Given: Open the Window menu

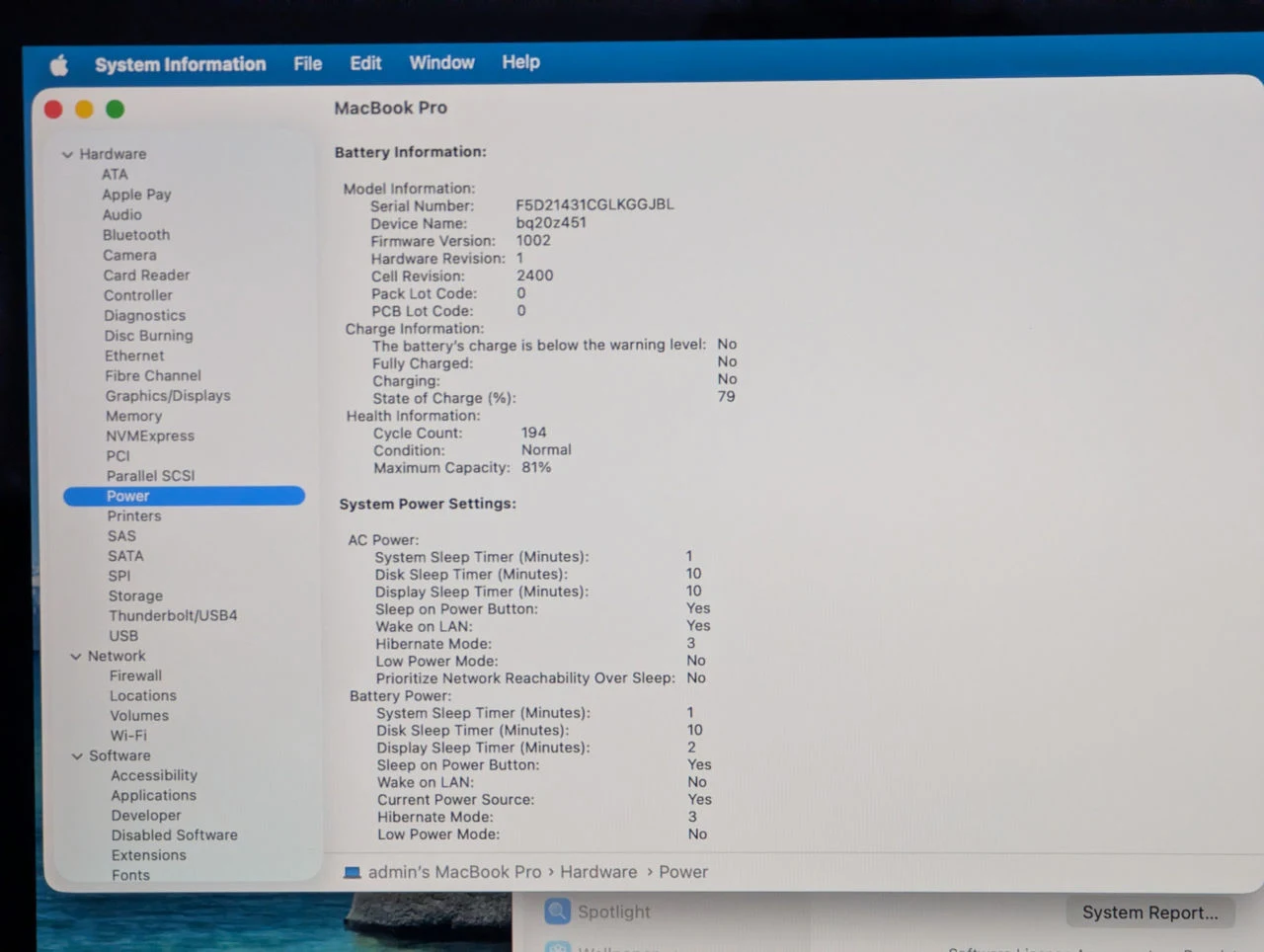Looking at the screenshot, I should click(442, 62).
